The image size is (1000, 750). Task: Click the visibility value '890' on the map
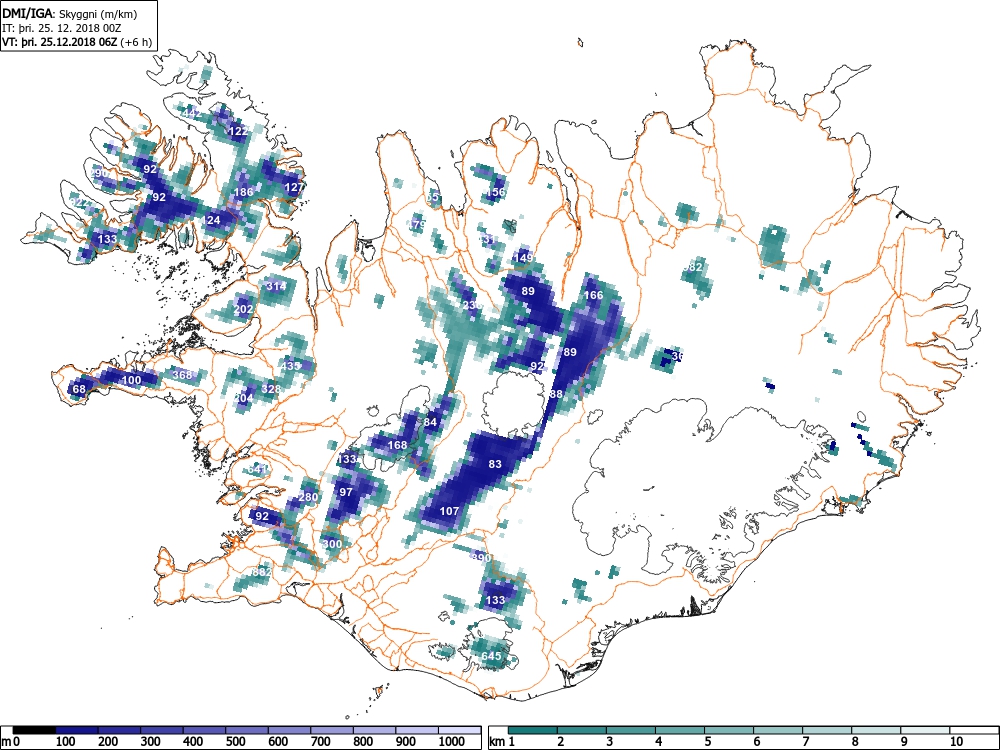pyautogui.click(x=481, y=558)
